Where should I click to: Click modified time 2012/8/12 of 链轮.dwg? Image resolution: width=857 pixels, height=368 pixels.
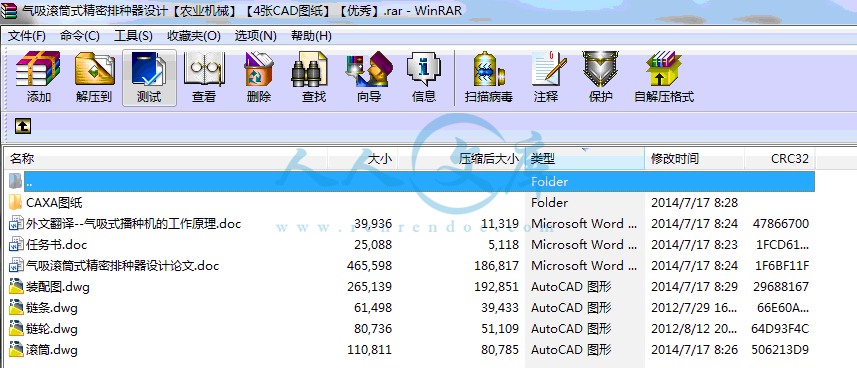point(694,329)
